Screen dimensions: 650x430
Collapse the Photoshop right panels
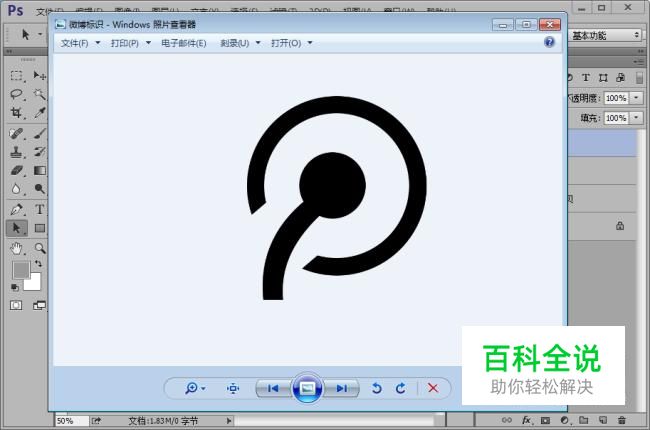coord(640,51)
